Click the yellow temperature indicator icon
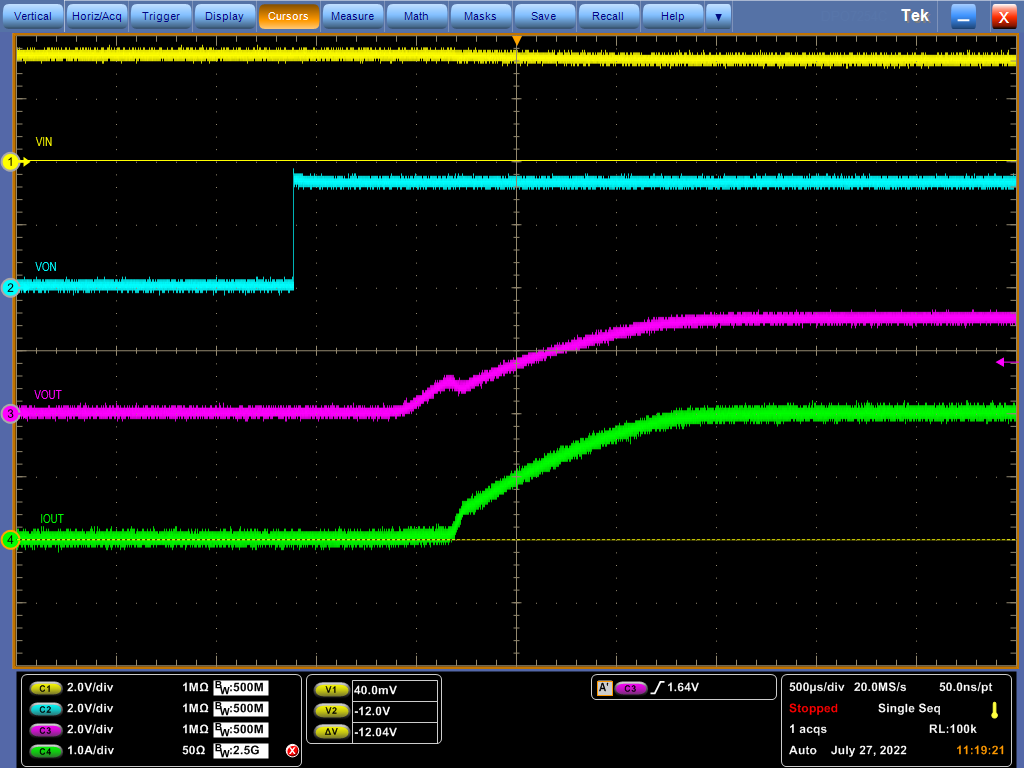1024x768 pixels. coord(994,710)
